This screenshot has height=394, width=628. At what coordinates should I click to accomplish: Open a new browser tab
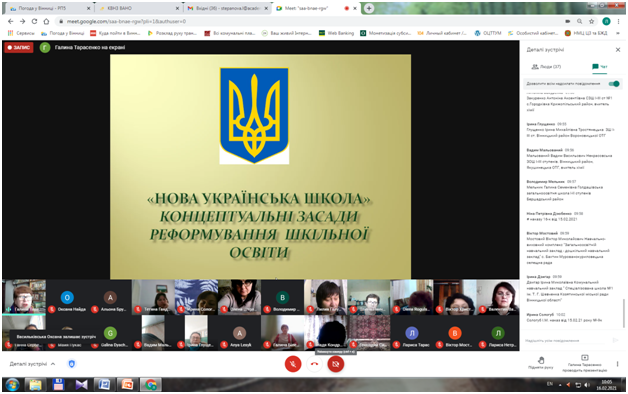(369, 8)
